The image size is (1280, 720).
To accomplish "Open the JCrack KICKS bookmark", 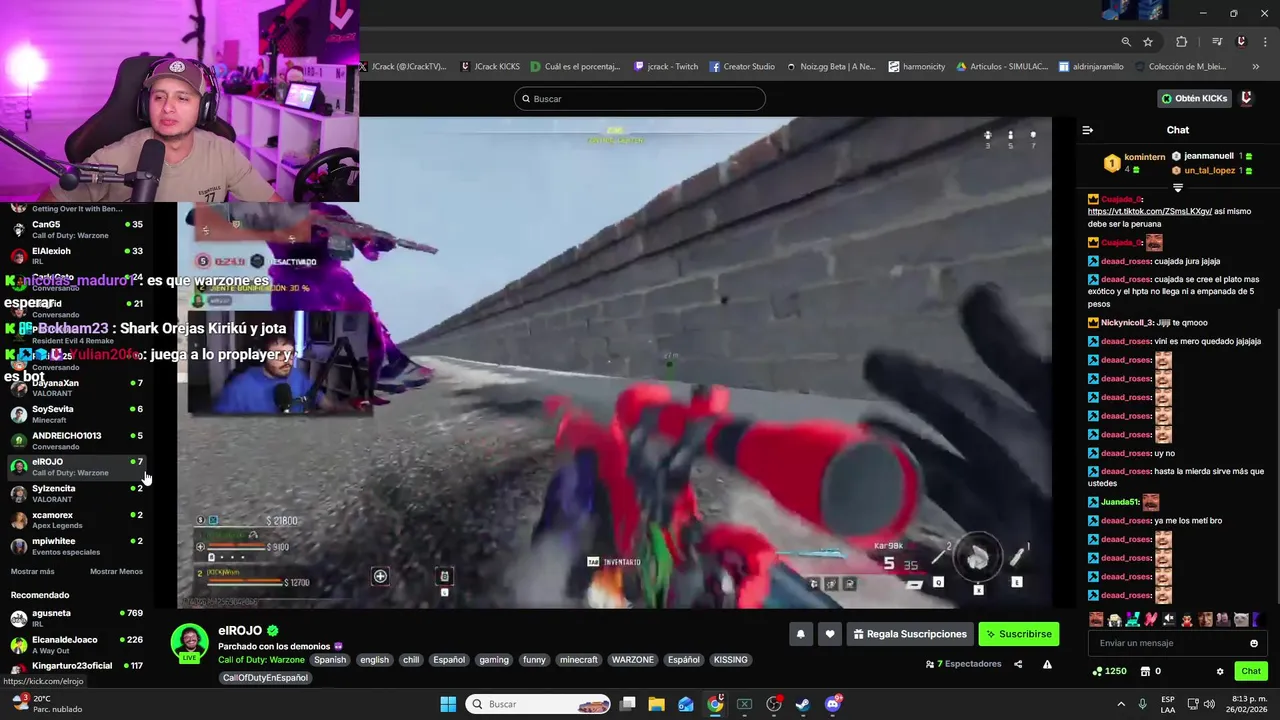I will (x=490, y=67).
